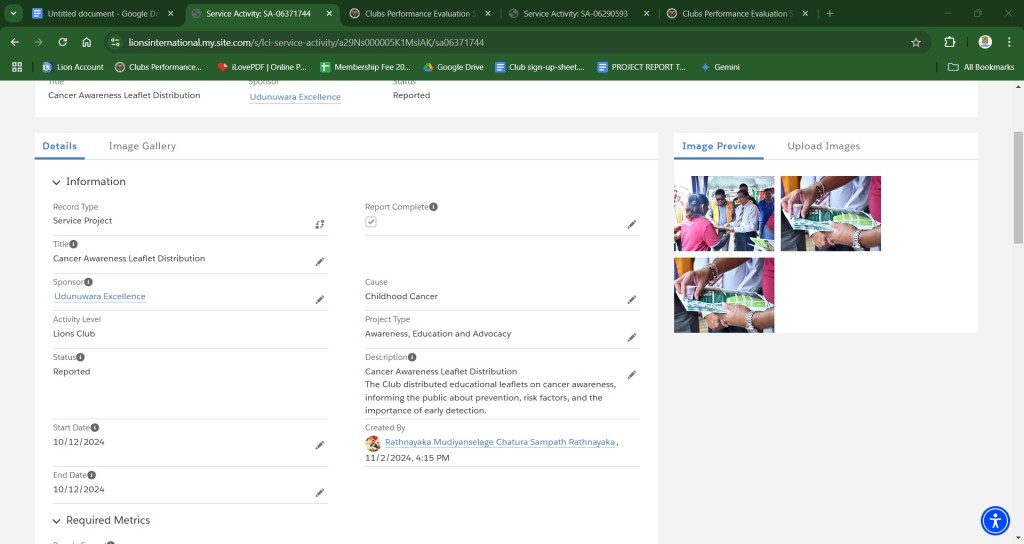The width and height of the screenshot is (1024, 544).
Task: Show info tooltip for Status
Action: coord(80,357)
